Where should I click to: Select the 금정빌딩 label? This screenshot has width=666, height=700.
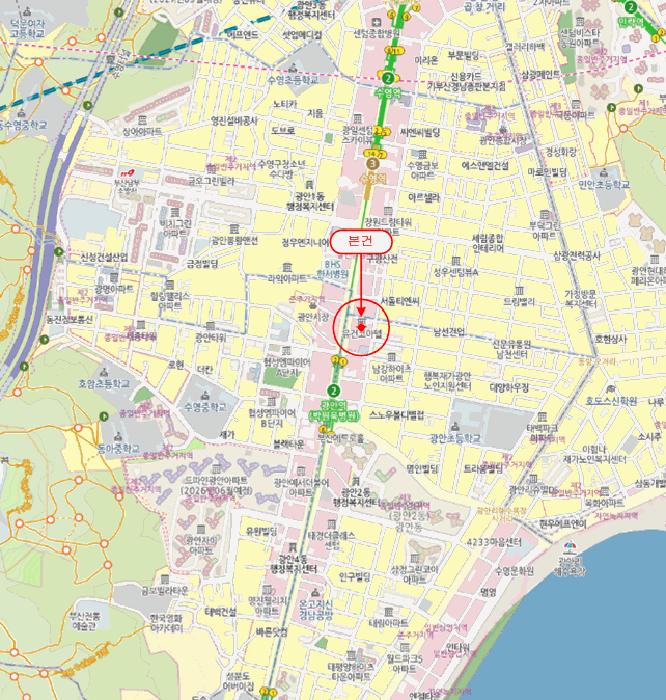coord(202,264)
